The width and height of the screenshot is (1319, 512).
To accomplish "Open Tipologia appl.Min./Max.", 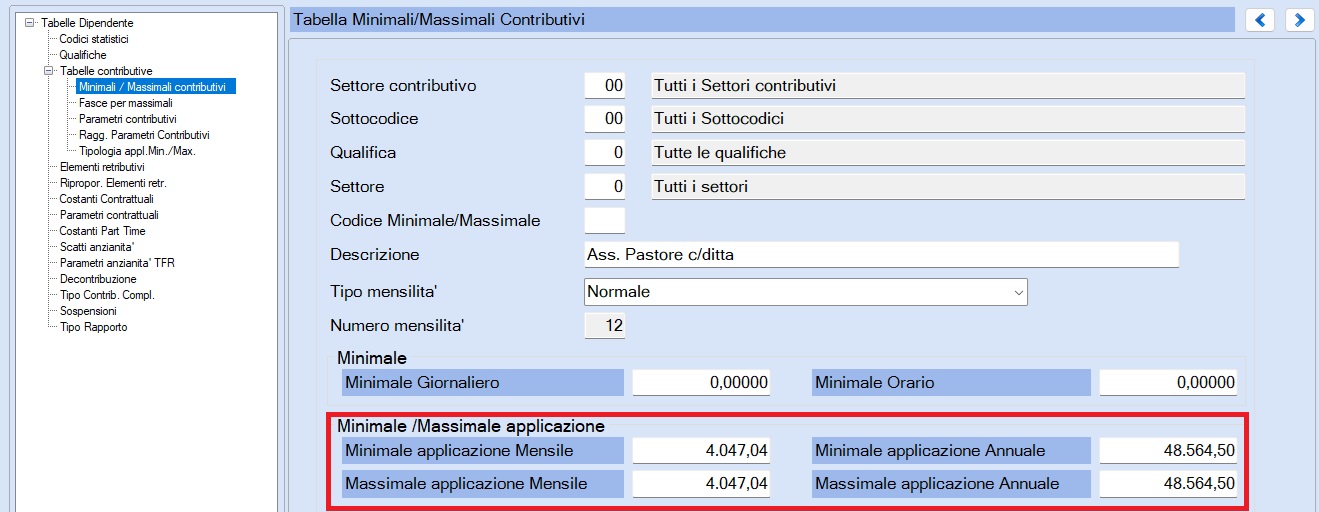I will [x=137, y=151].
